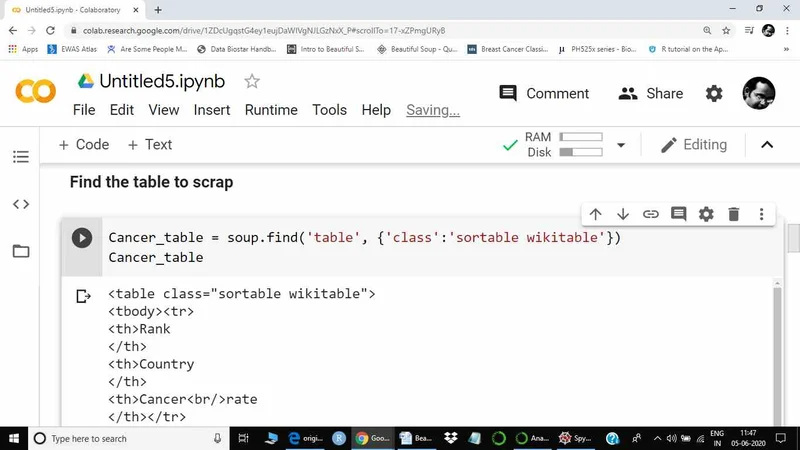The image size is (800, 450).
Task: Reload the browser page
Action: coord(50,31)
